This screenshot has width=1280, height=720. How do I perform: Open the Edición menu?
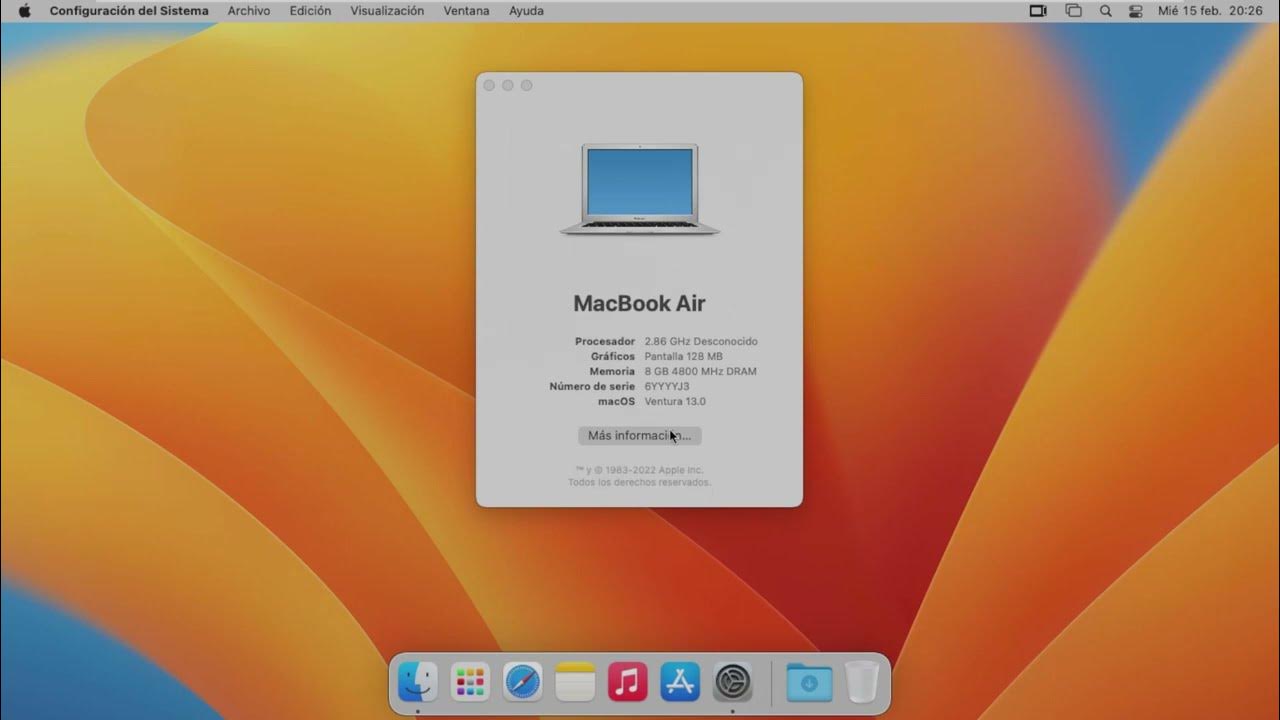tap(310, 11)
